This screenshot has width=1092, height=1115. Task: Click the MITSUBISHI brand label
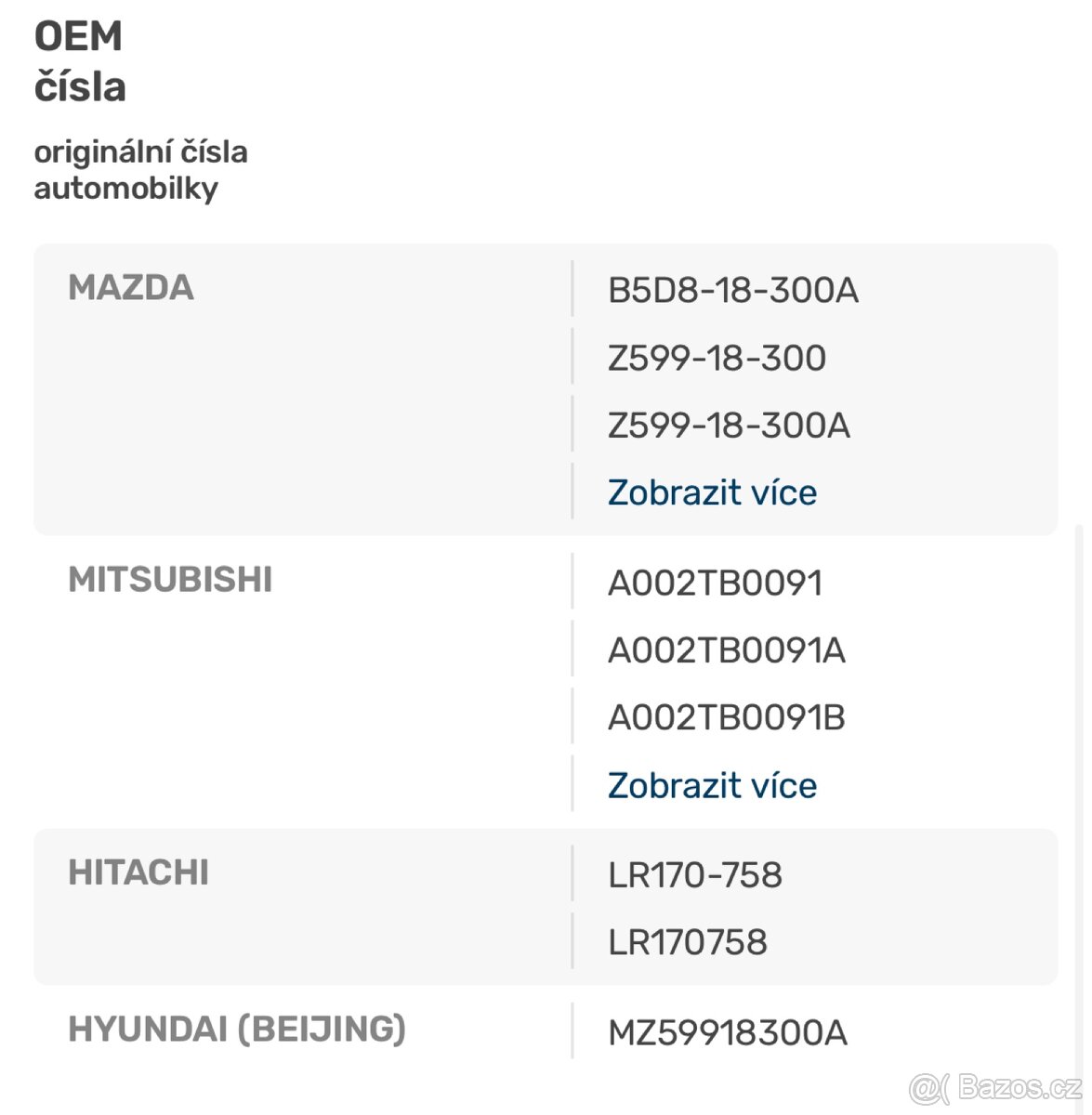(x=170, y=580)
